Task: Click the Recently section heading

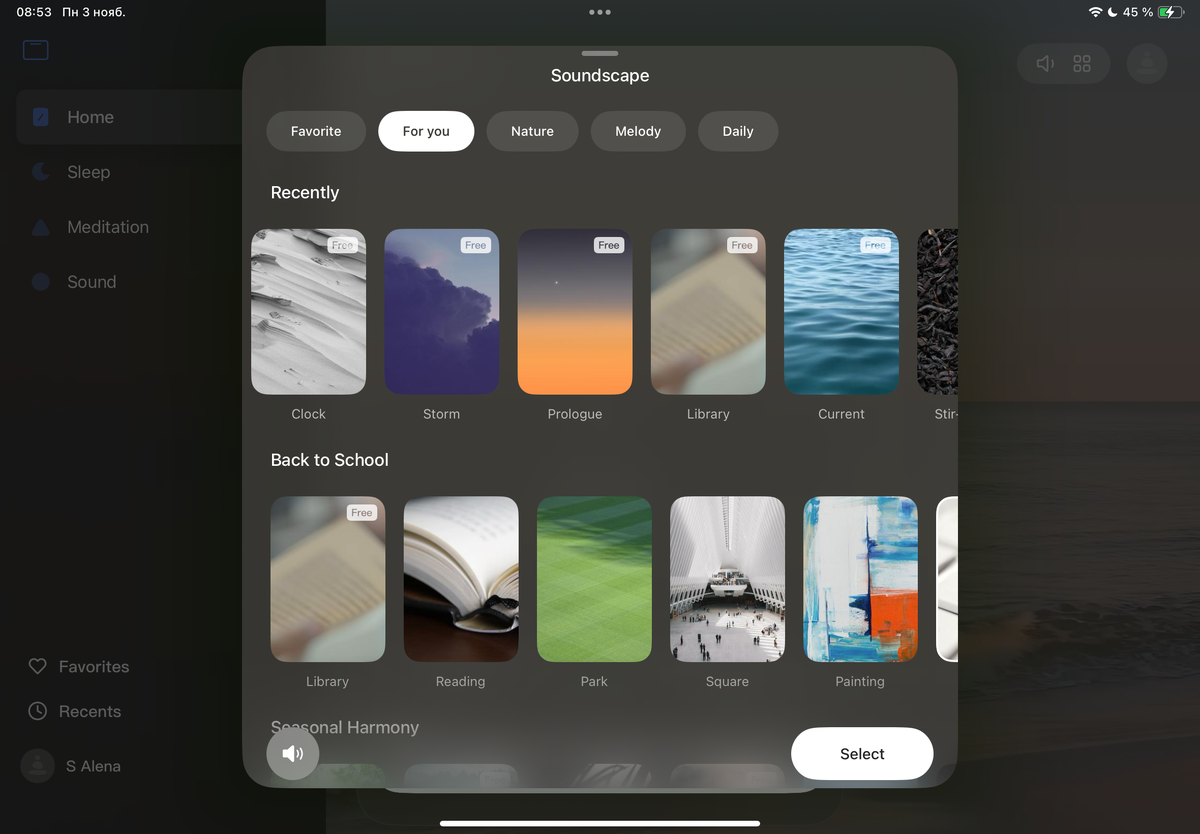Action: (x=305, y=193)
